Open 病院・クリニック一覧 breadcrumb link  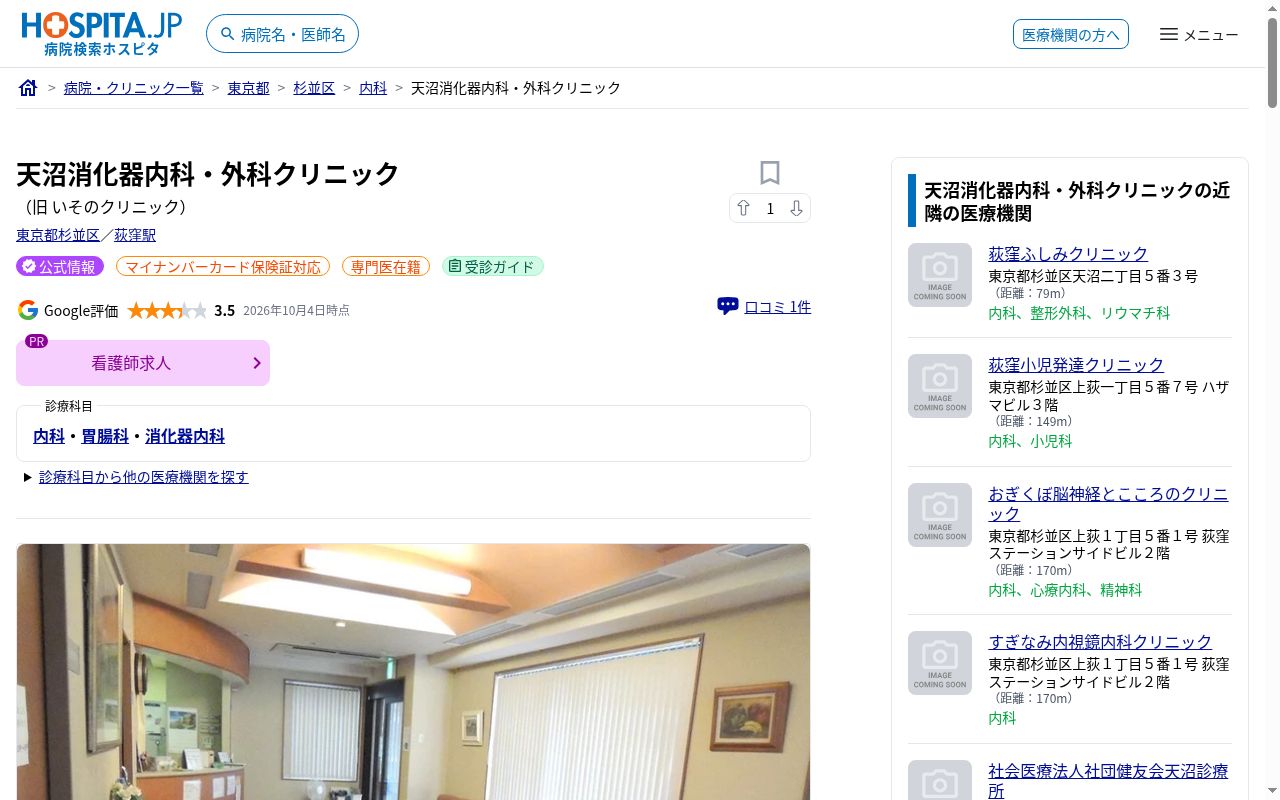pyautogui.click(x=133, y=88)
